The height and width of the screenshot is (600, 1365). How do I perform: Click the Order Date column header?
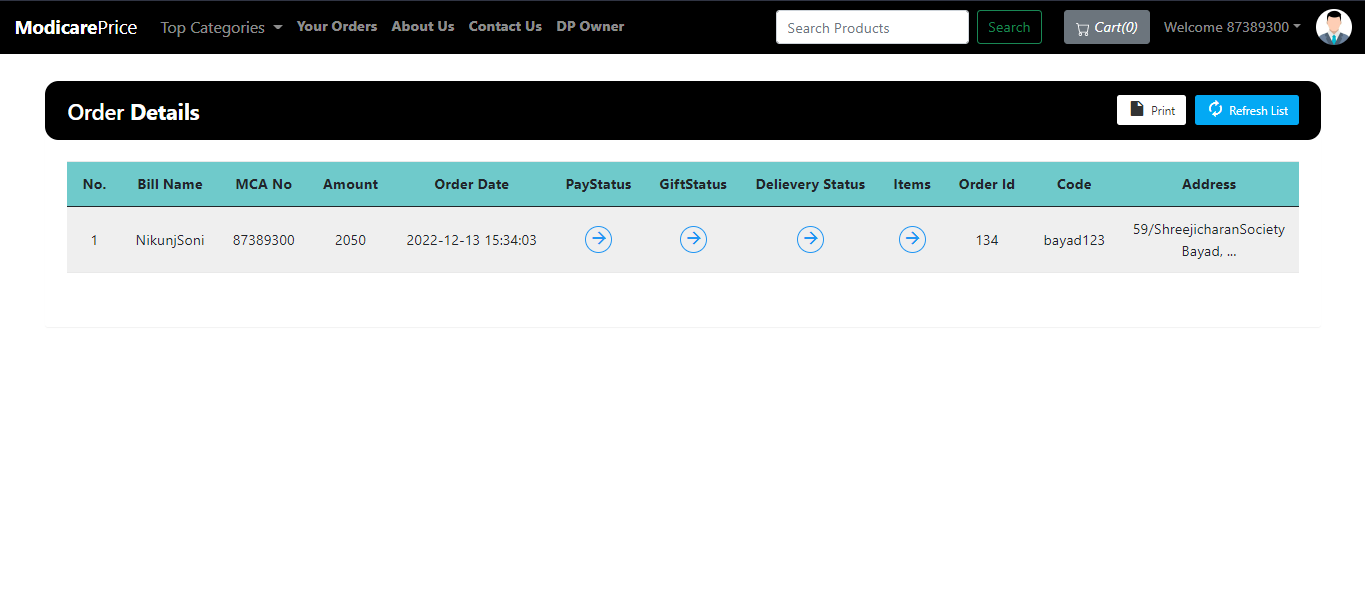point(471,184)
